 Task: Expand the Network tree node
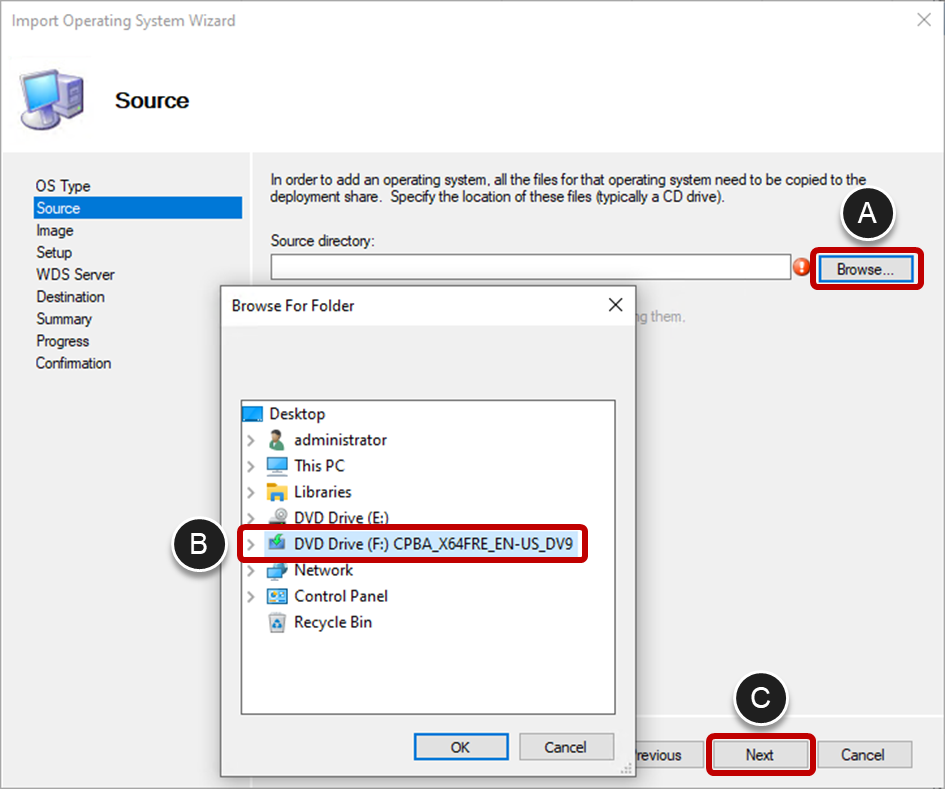tap(251, 570)
